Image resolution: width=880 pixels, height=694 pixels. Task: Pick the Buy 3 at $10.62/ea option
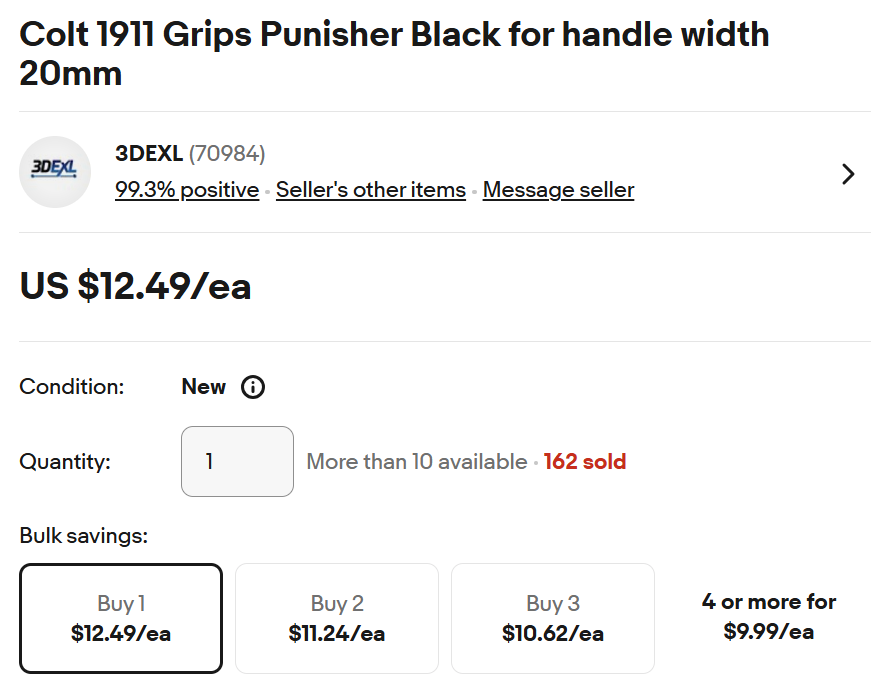[553, 618]
